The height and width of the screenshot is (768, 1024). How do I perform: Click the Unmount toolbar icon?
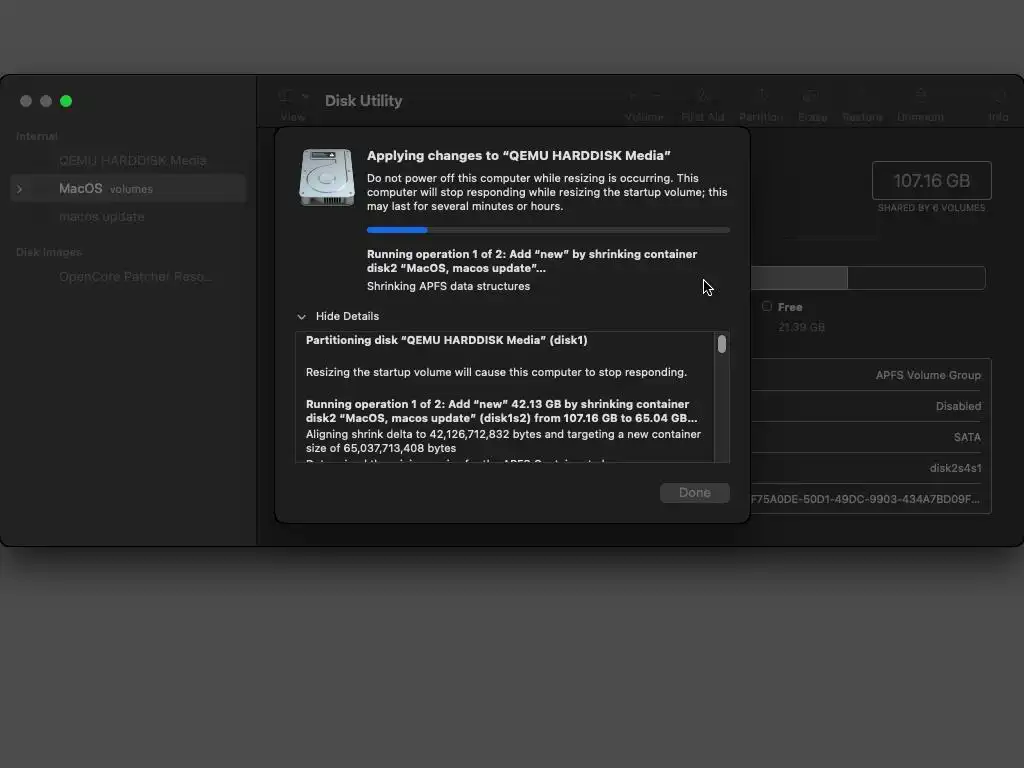920,96
